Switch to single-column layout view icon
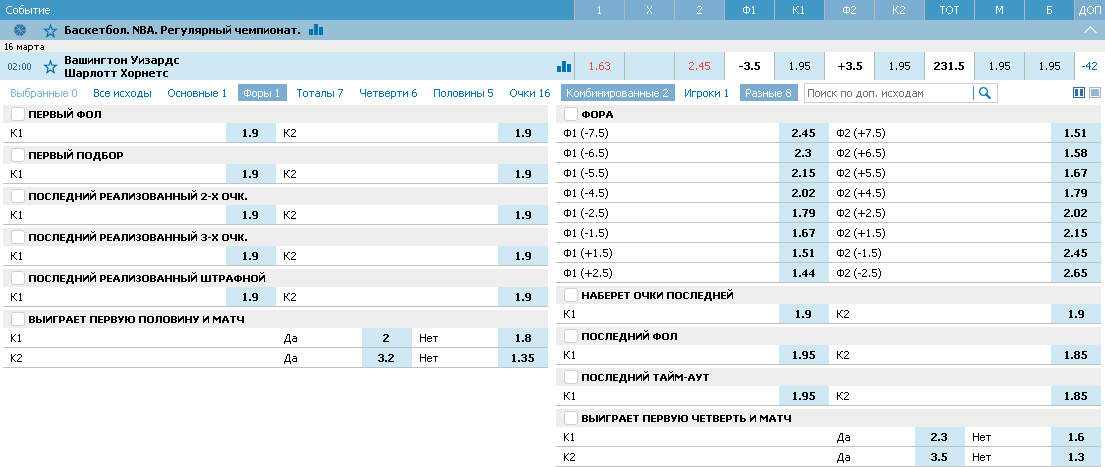Viewport: 1105px width, 467px height. tap(1094, 92)
